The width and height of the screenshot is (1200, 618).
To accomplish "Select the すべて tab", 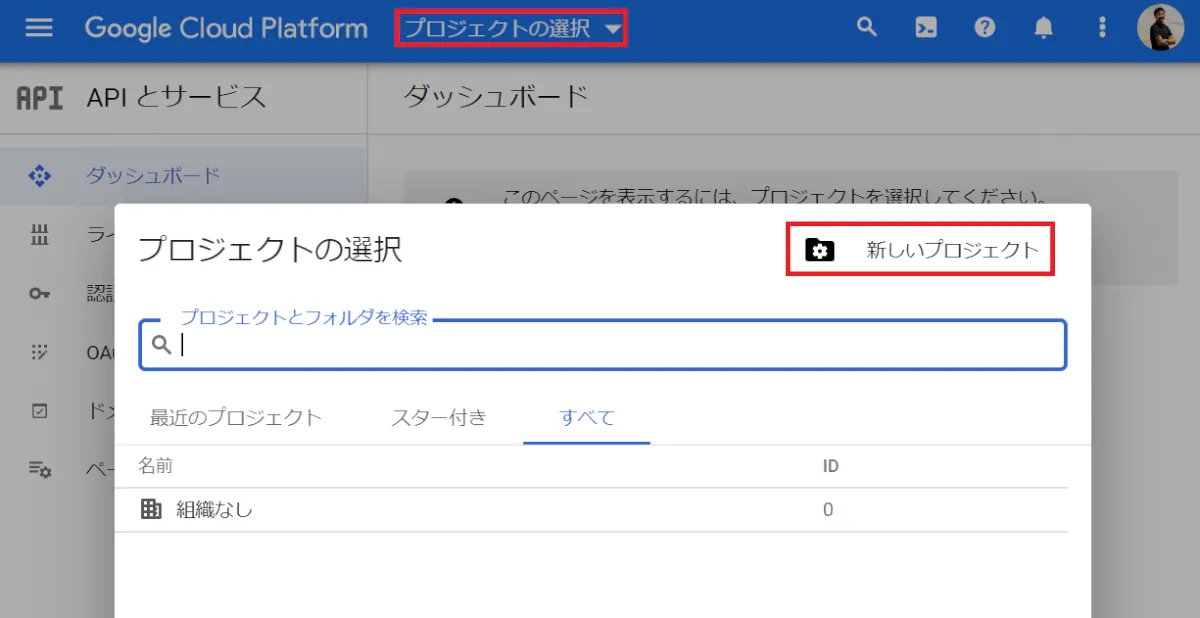I will [587, 417].
